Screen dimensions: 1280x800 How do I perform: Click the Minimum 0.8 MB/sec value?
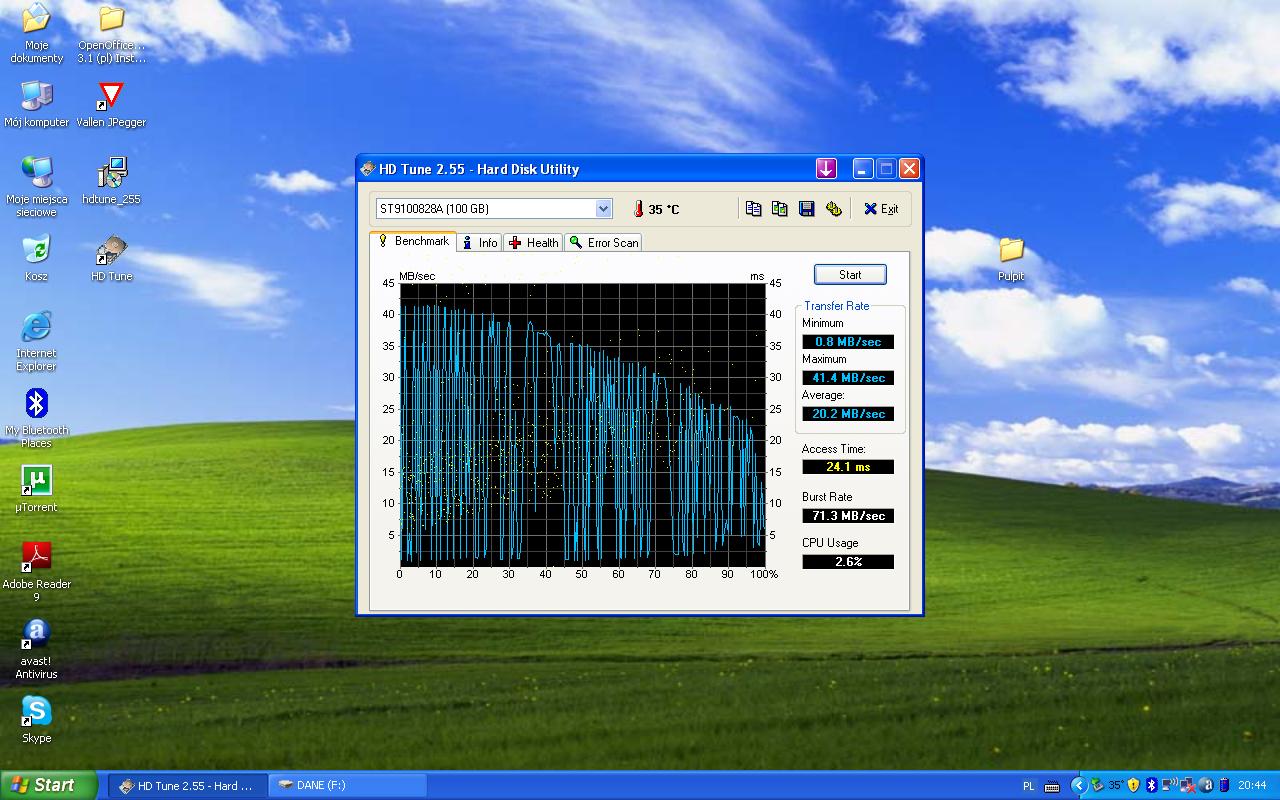click(x=848, y=342)
